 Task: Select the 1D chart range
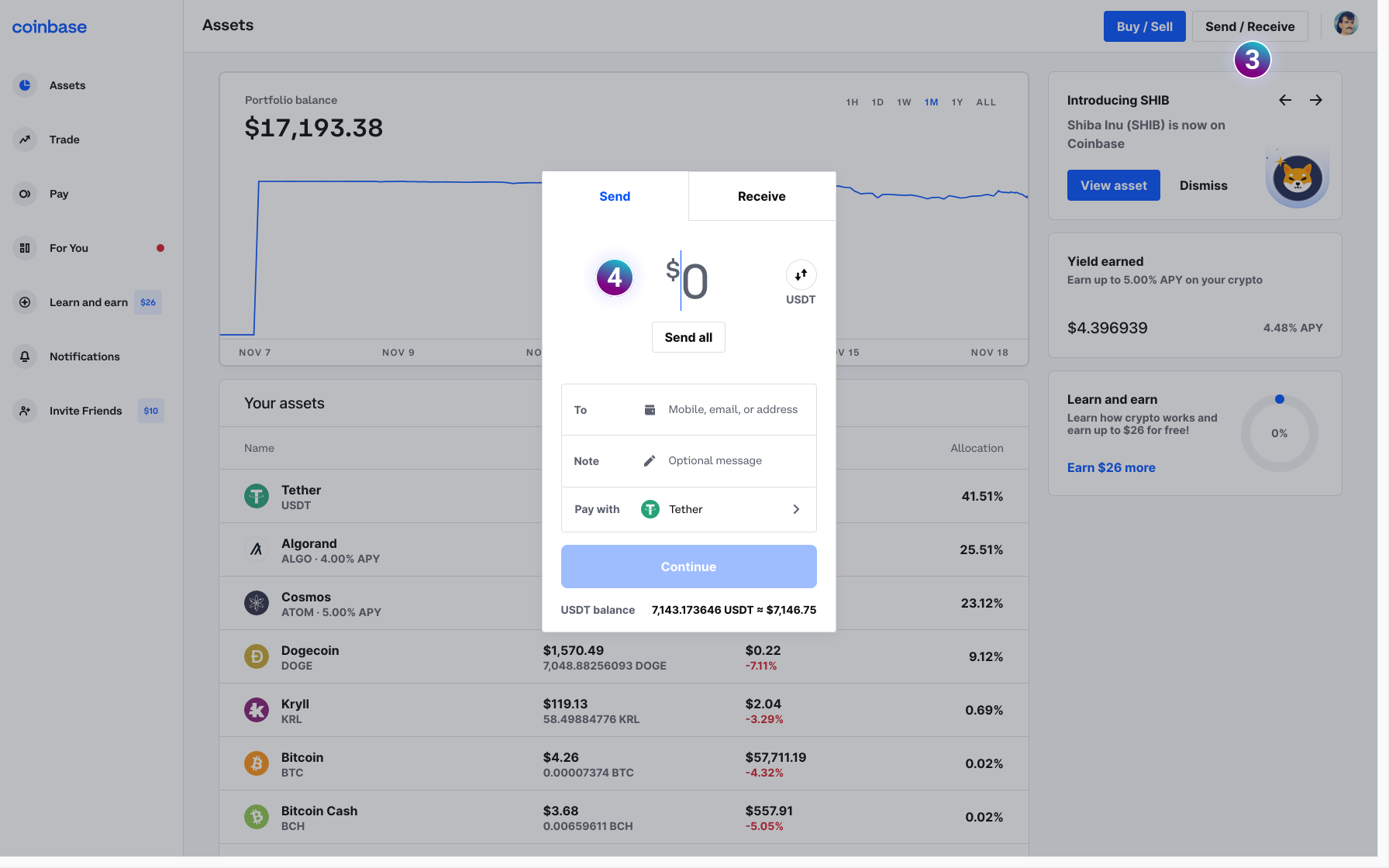coord(877,102)
